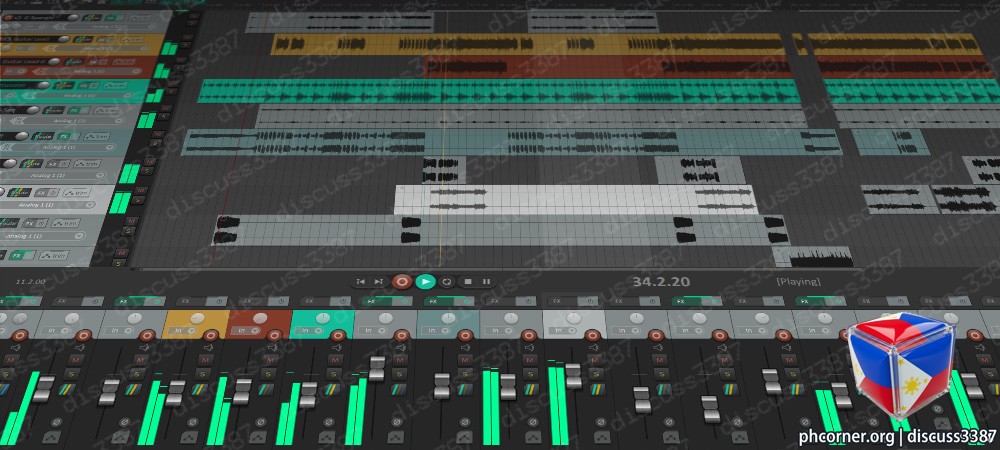Solo the teal mixer strip
1000x450 pixels.
tap(334, 374)
